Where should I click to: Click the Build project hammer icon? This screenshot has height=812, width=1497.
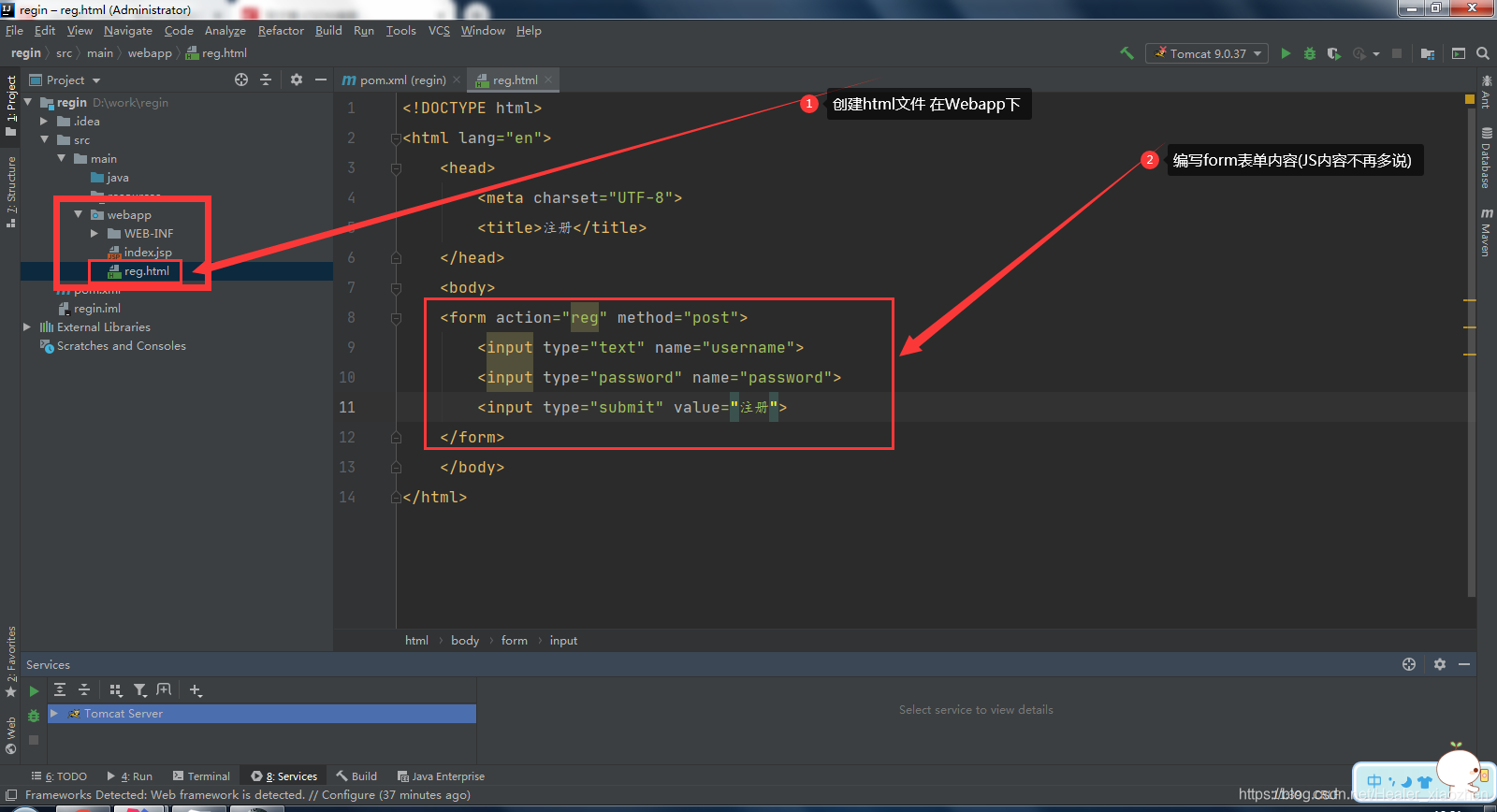pos(1126,53)
